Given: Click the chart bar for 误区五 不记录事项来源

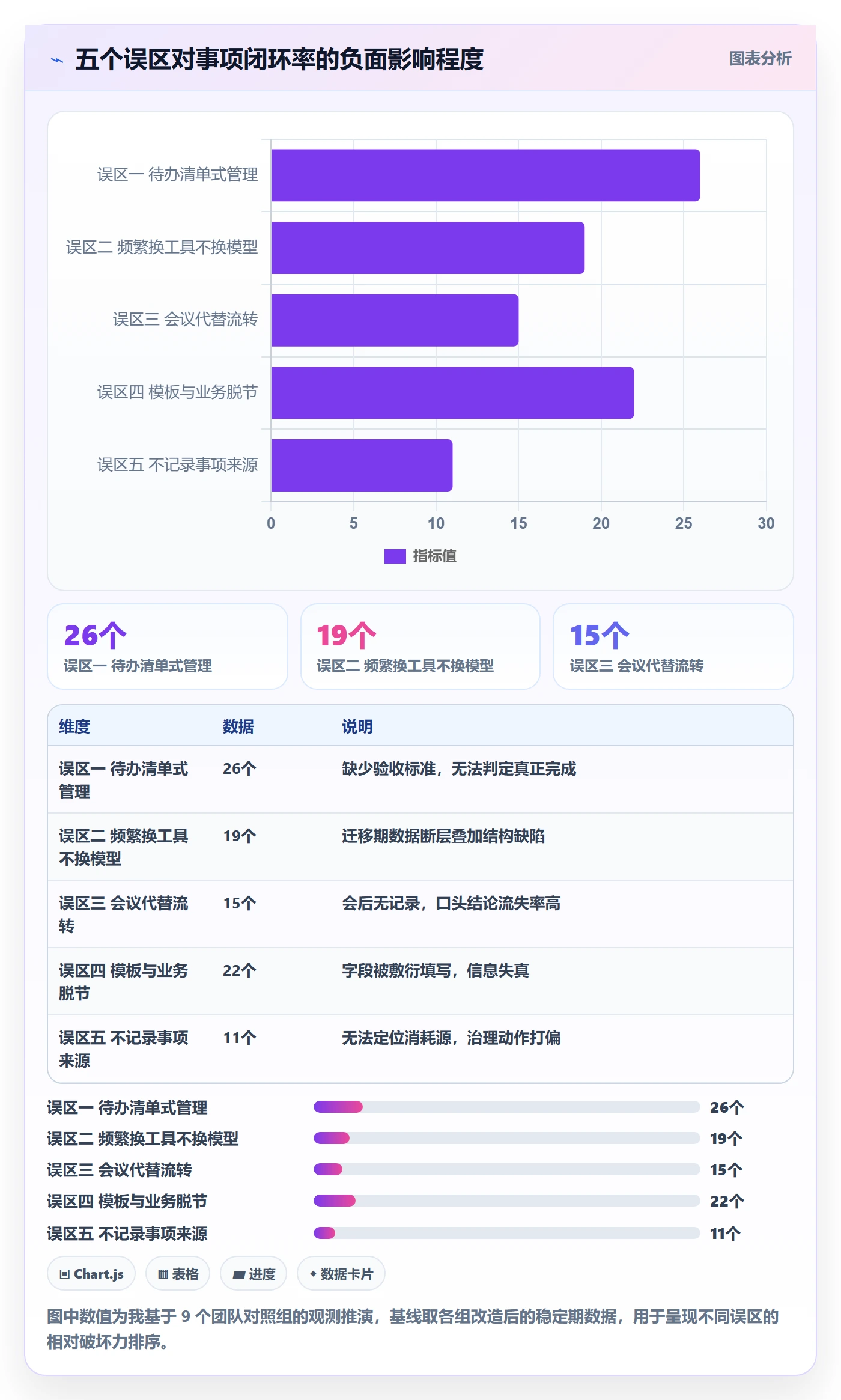Looking at the screenshot, I should click(362, 465).
